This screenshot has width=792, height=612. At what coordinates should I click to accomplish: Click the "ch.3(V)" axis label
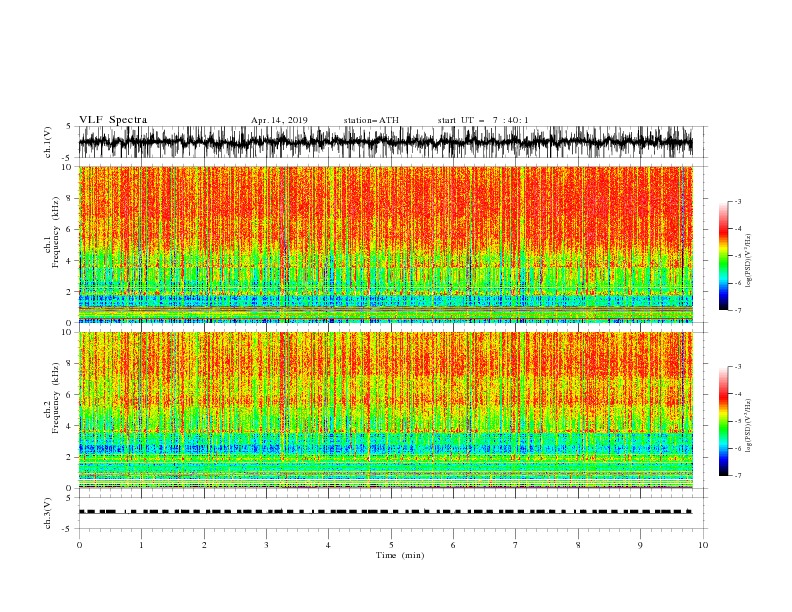pyautogui.click(x=48, y=513)
